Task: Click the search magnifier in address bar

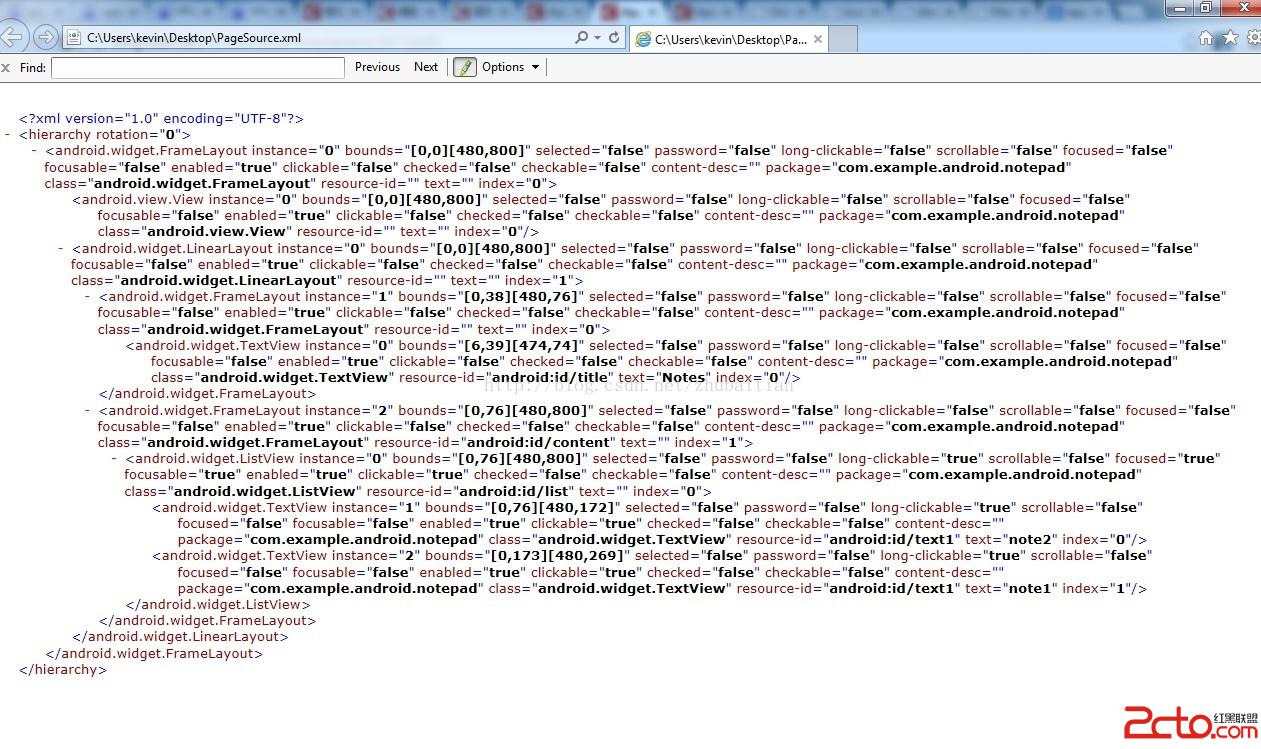Action: pyautogui.click(x=581, y=38)
